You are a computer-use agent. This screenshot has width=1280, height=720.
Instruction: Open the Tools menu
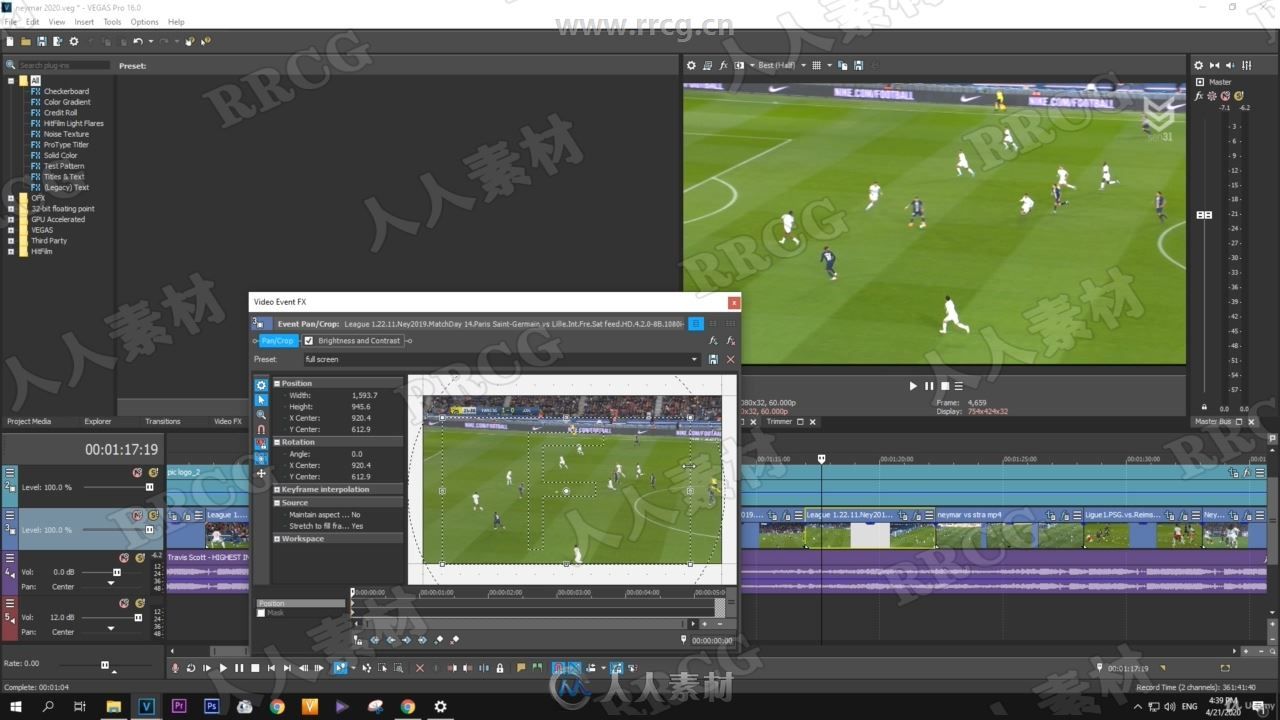(x=112, y=22)
